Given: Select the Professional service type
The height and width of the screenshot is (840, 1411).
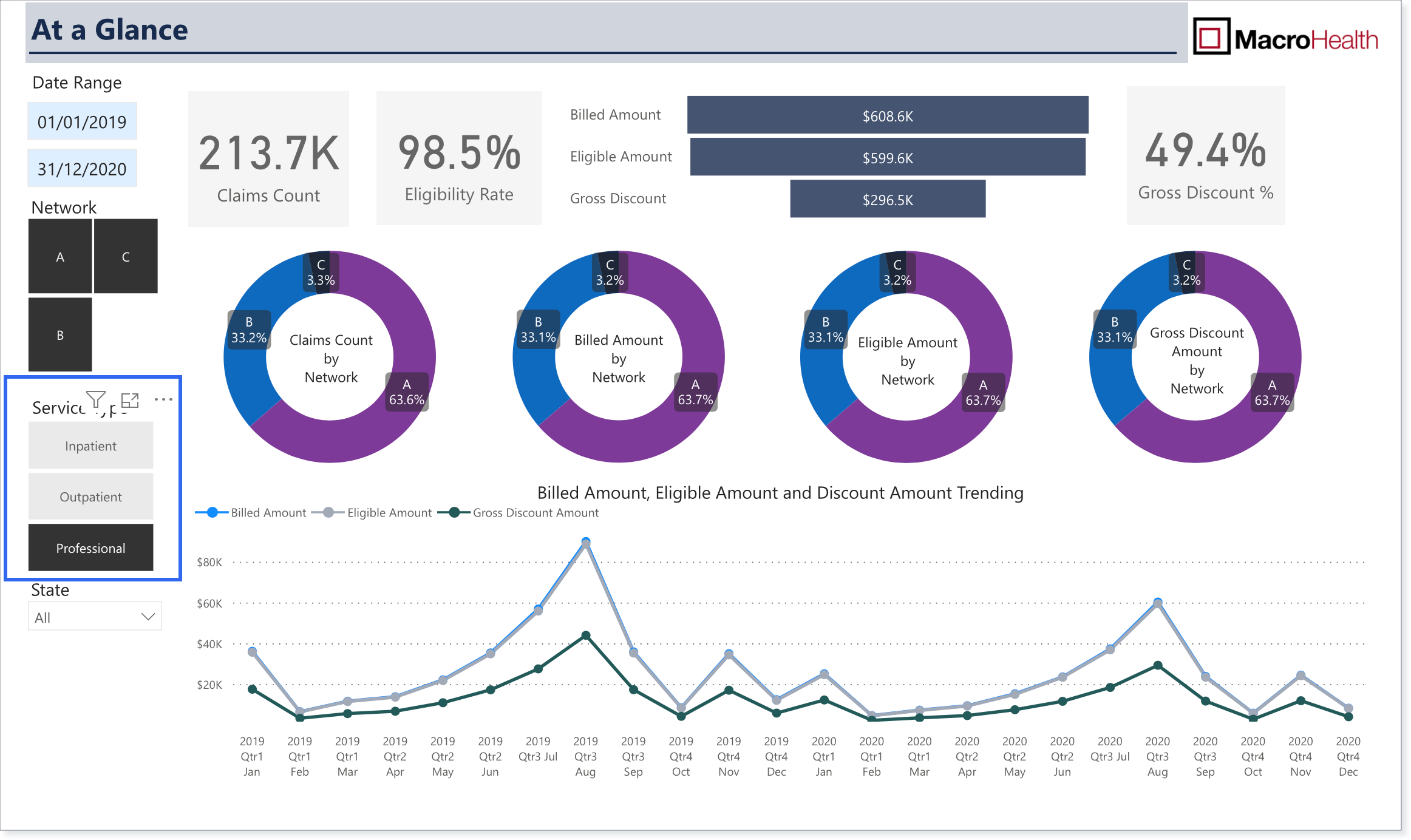Looking at the screenshot, I should [90, 547].
